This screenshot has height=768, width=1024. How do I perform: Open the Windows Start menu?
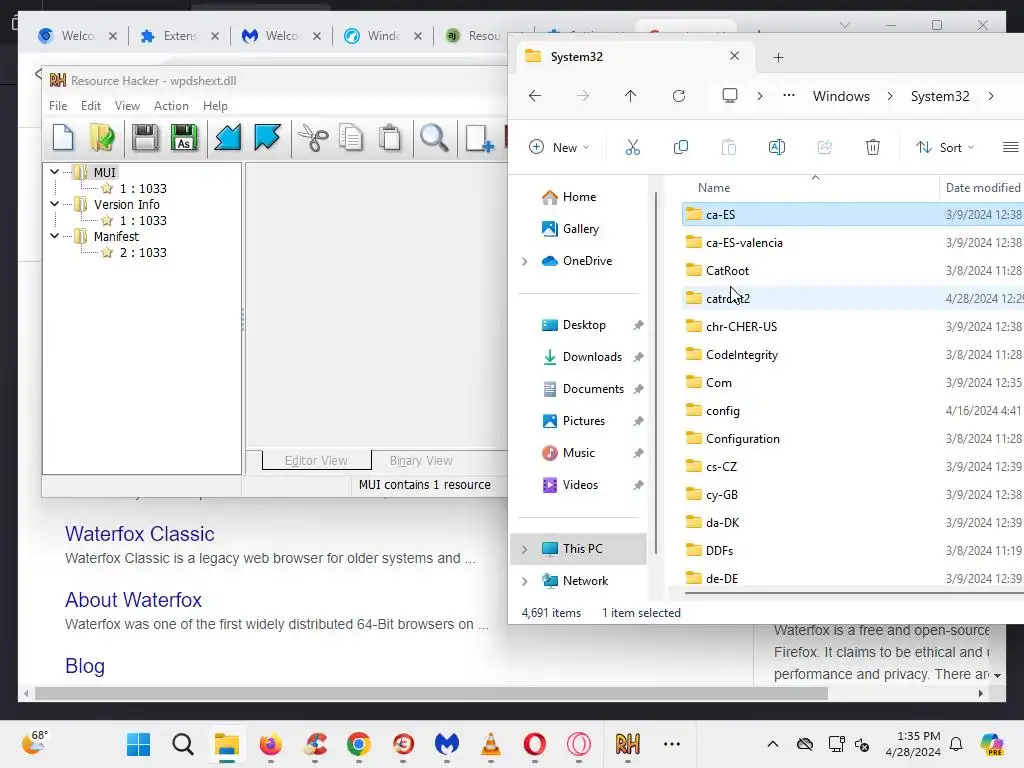[138, 744]
